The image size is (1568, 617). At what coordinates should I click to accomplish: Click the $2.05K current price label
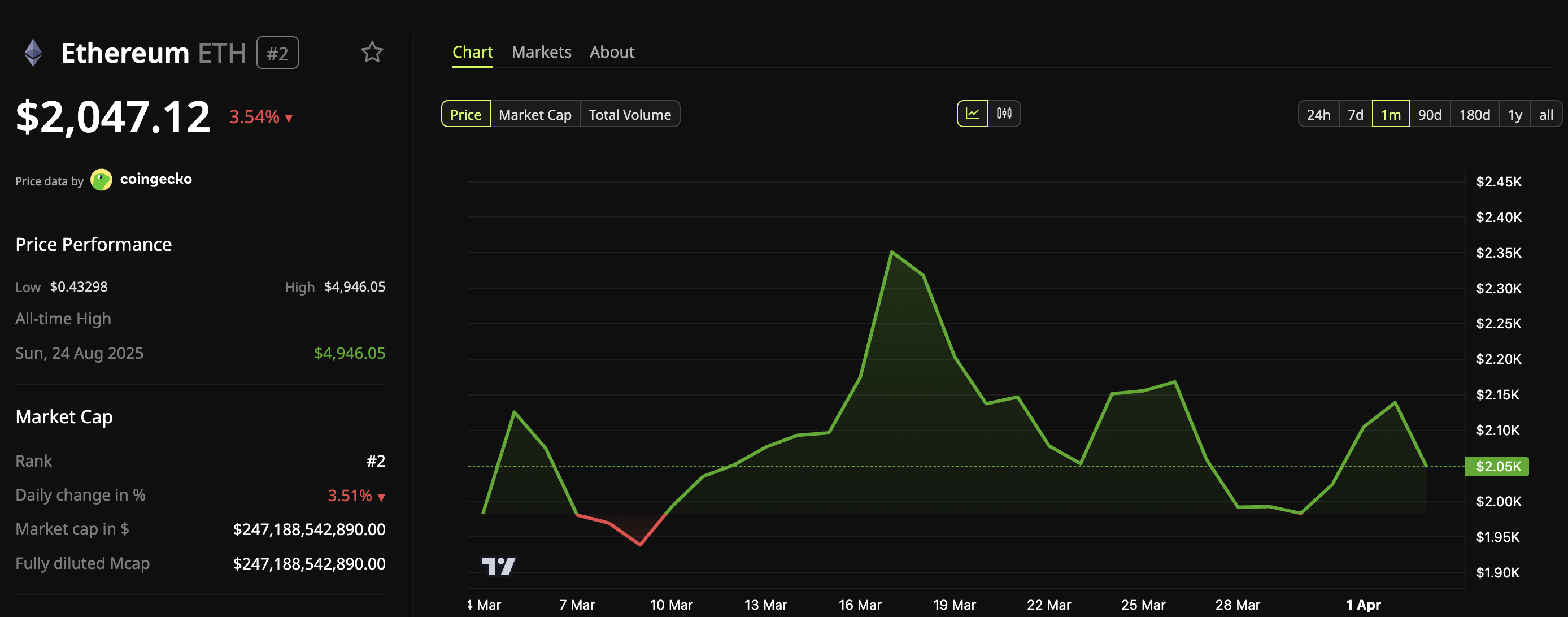1497,467
